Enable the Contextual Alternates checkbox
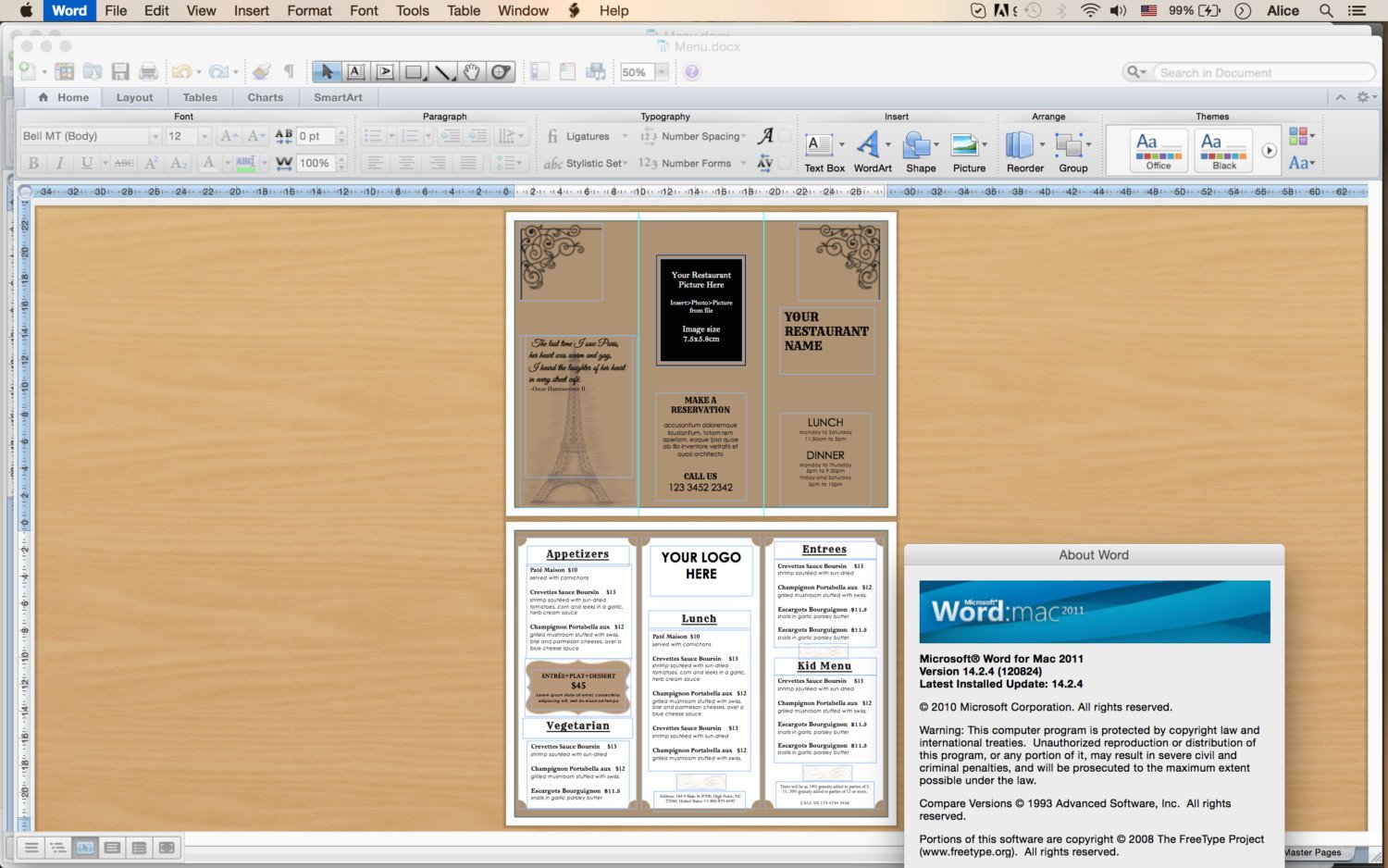The image size is (1388, 868). [x=785, y=136]
